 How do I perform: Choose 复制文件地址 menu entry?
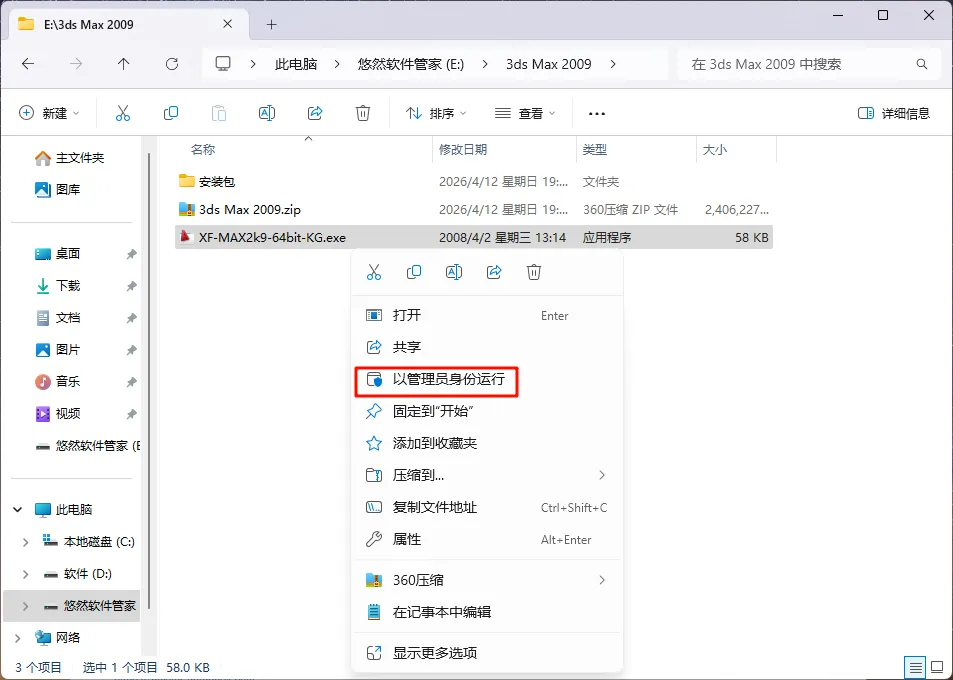(x=487, y=507)
